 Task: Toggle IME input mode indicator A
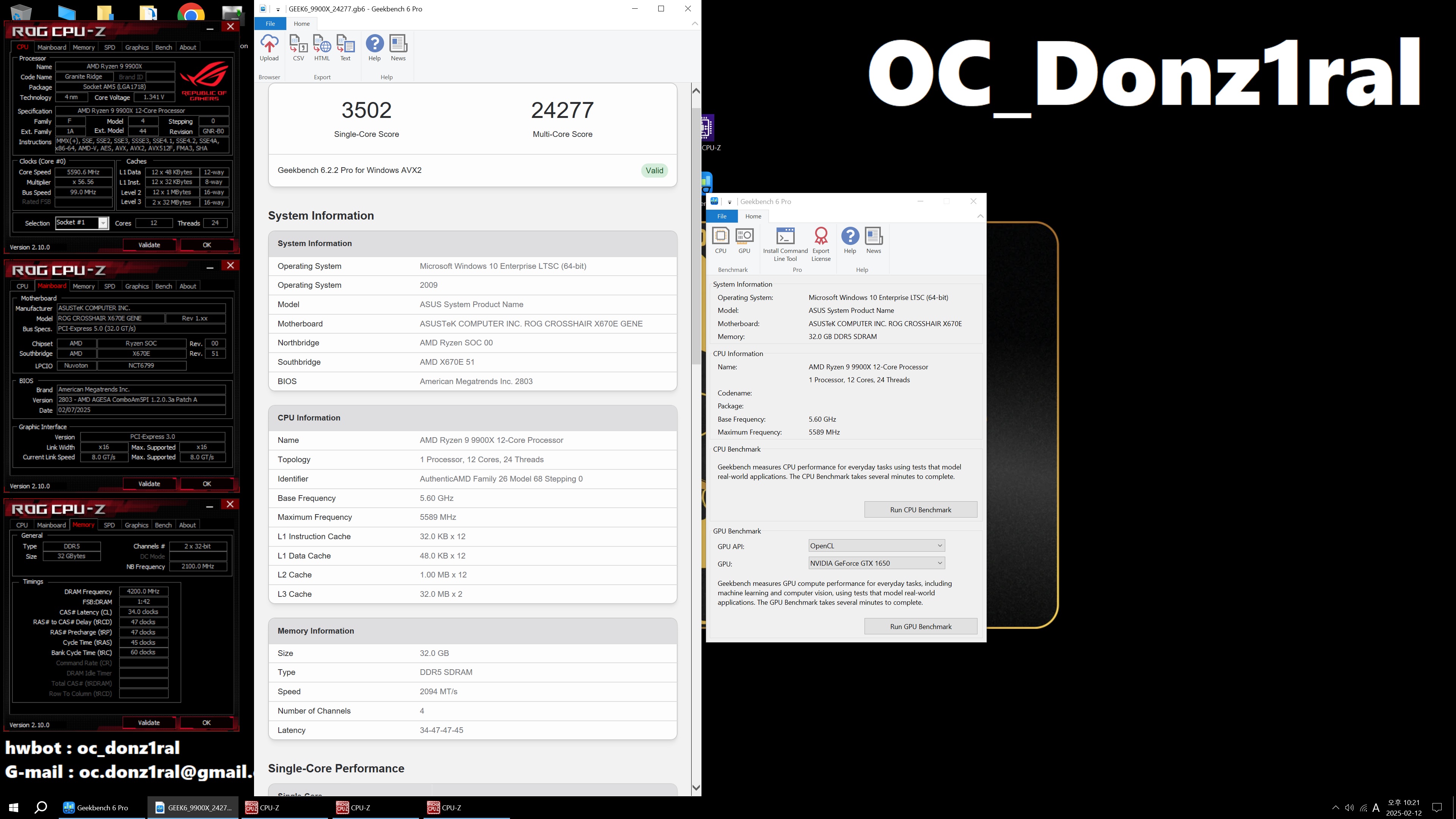pyautogui.click(x=1376, y=808)
